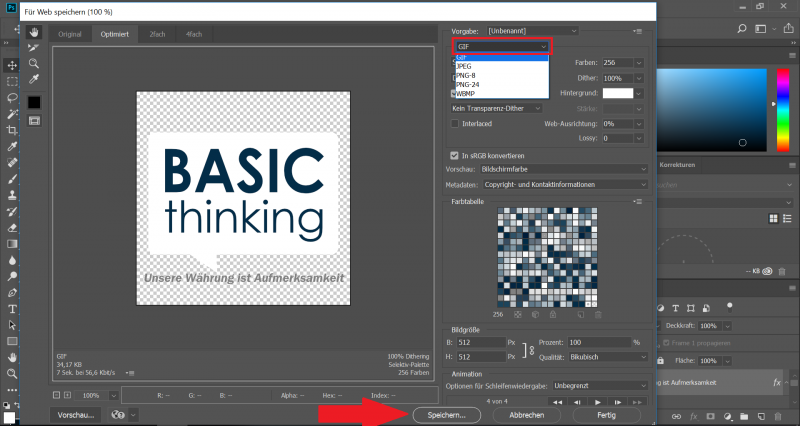Viewport: 800px width, 426px height.
Task: Click the Vorschau... button
Action: 76,415
